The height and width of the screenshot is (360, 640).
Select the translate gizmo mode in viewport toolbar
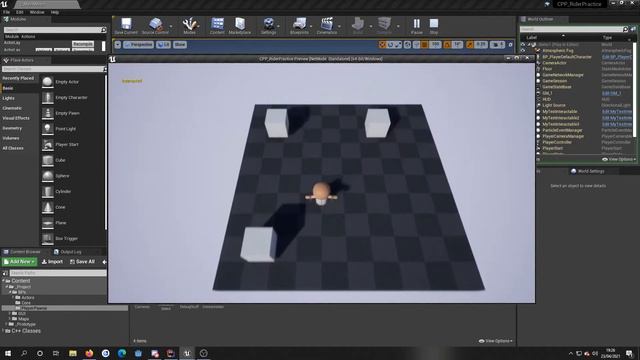pos(382,44)
